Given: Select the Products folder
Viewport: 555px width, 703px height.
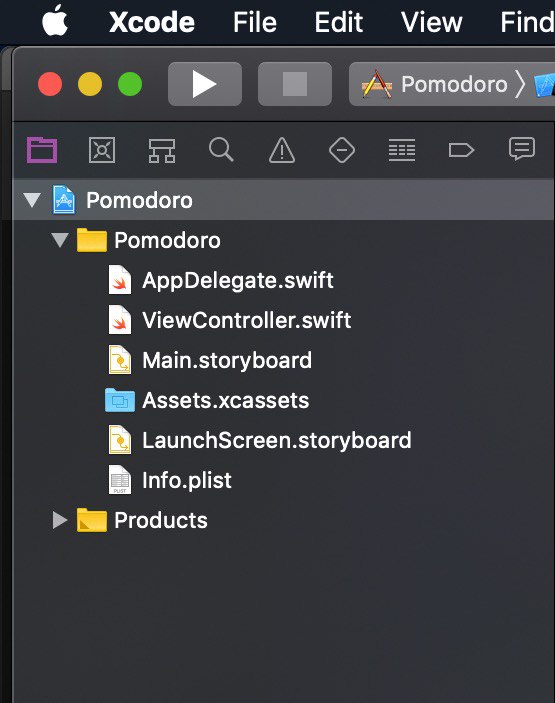Looking at the screenshot, I should [160, 520].
